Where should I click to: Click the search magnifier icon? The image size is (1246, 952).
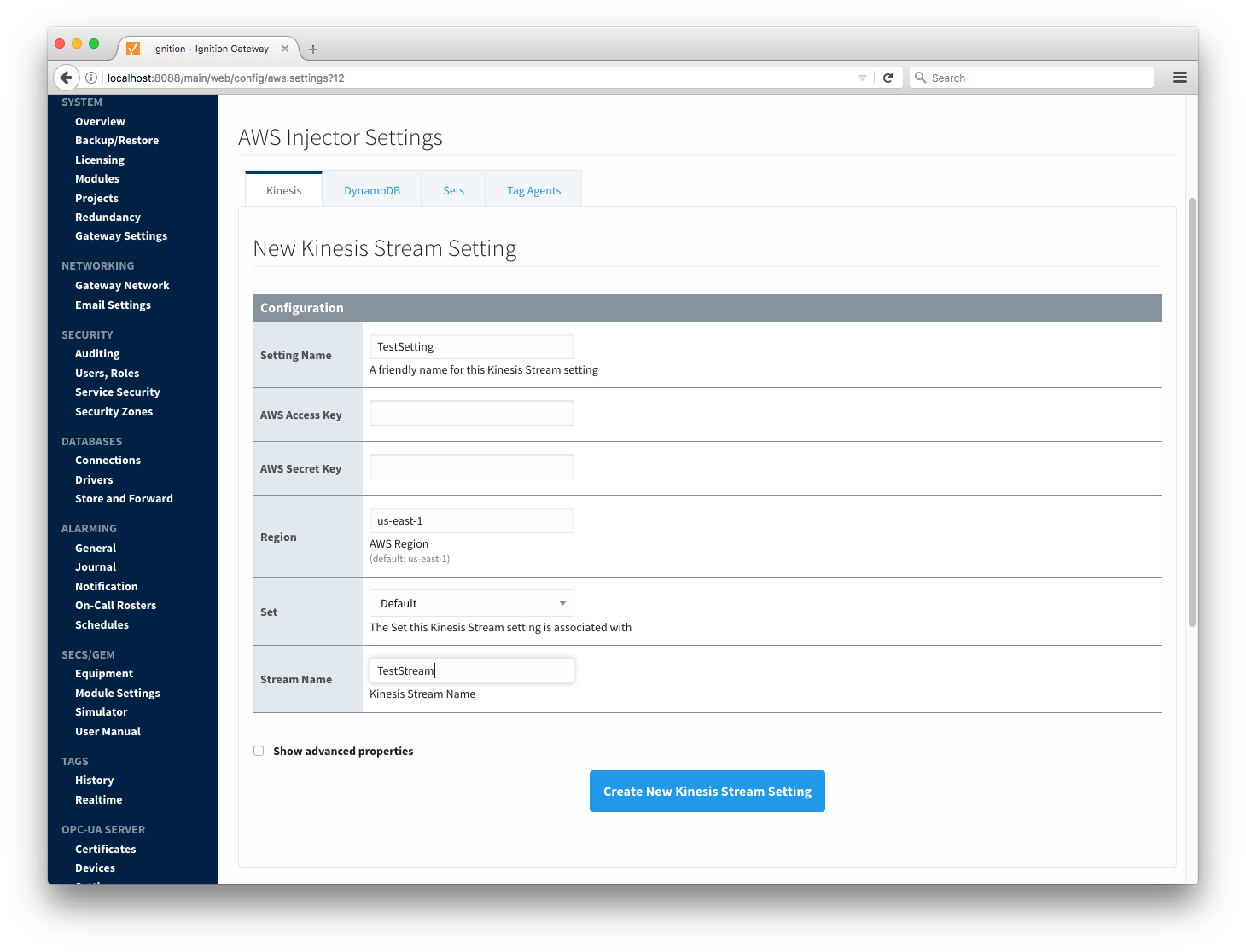[x=920, y=78]
